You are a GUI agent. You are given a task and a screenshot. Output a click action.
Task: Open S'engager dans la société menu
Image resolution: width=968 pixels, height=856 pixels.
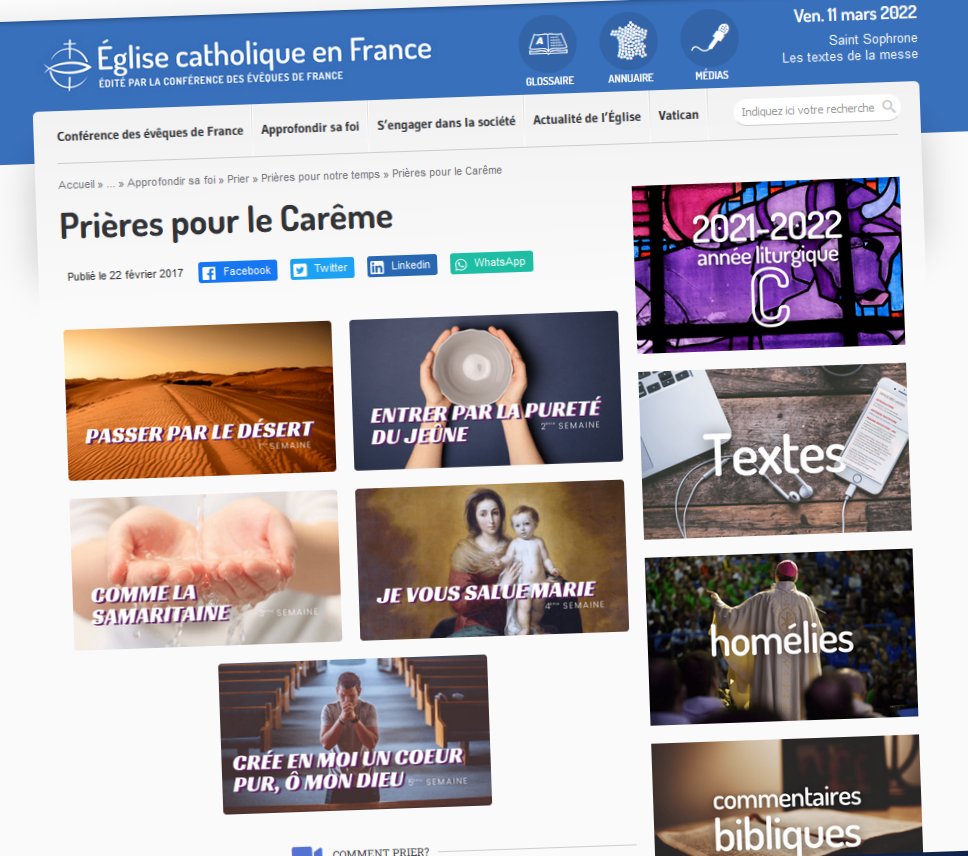[446, 123]
